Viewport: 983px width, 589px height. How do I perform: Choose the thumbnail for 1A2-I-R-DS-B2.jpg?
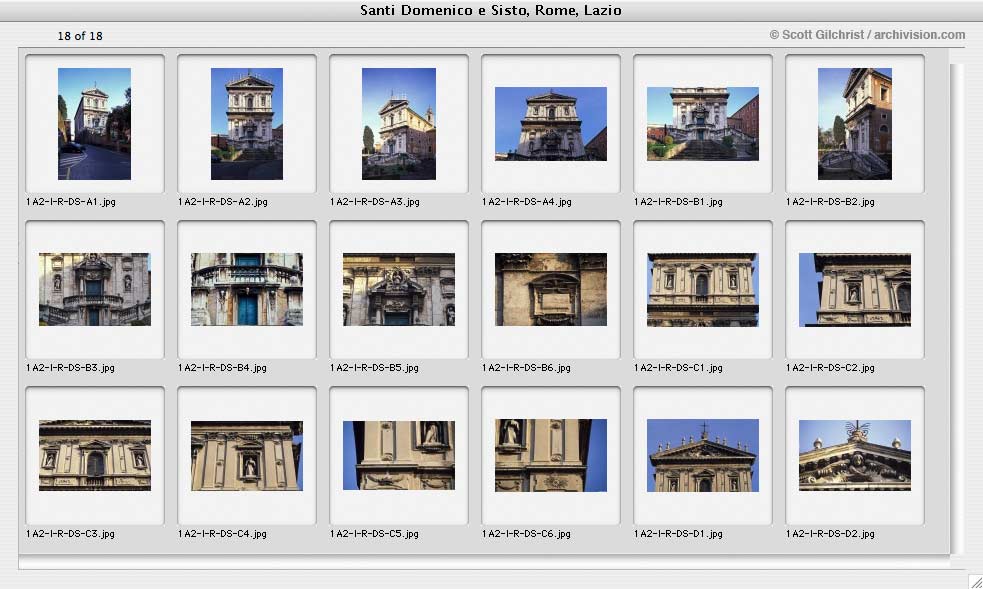click(854, 124)
